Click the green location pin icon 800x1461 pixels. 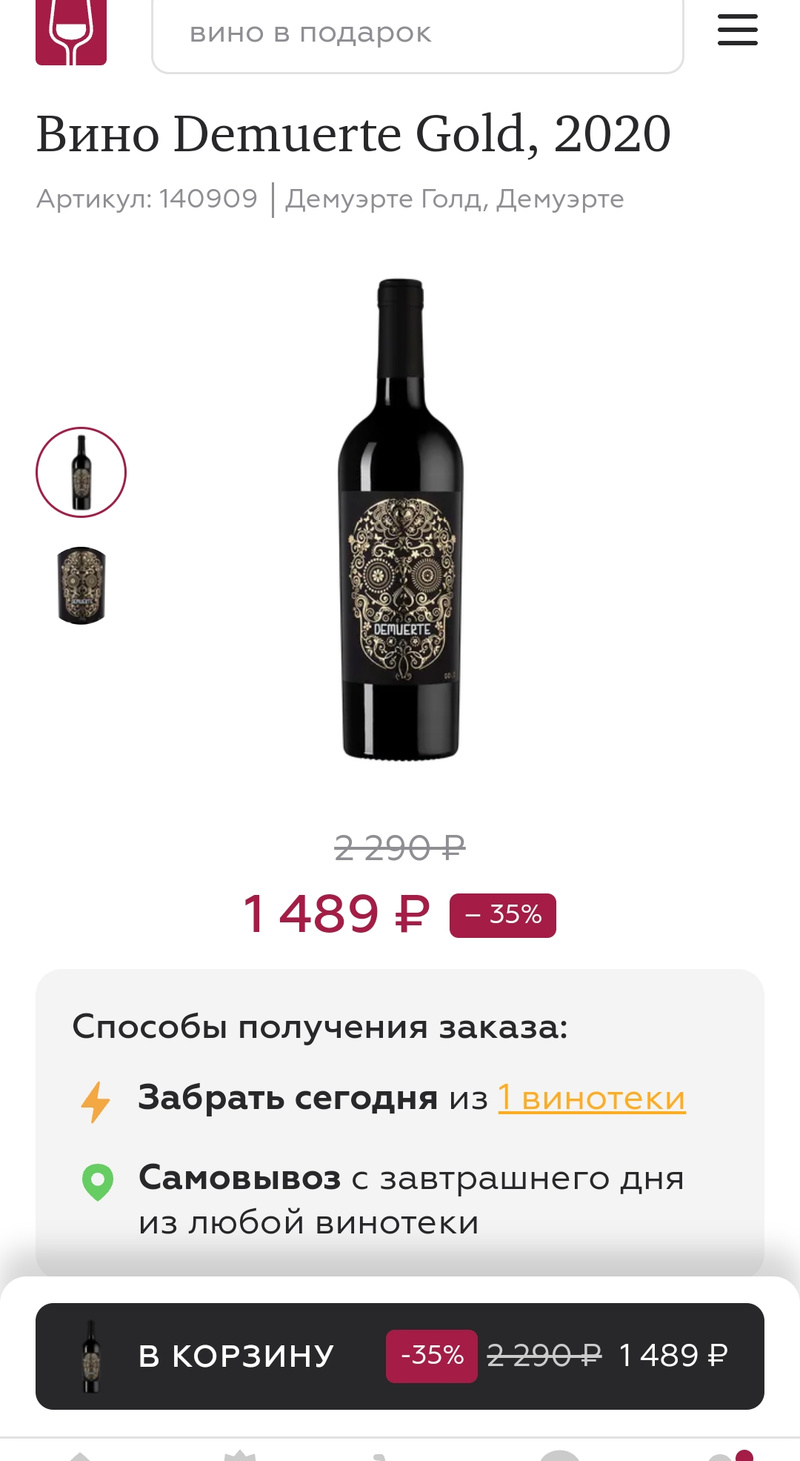[x=97, y=1181]
